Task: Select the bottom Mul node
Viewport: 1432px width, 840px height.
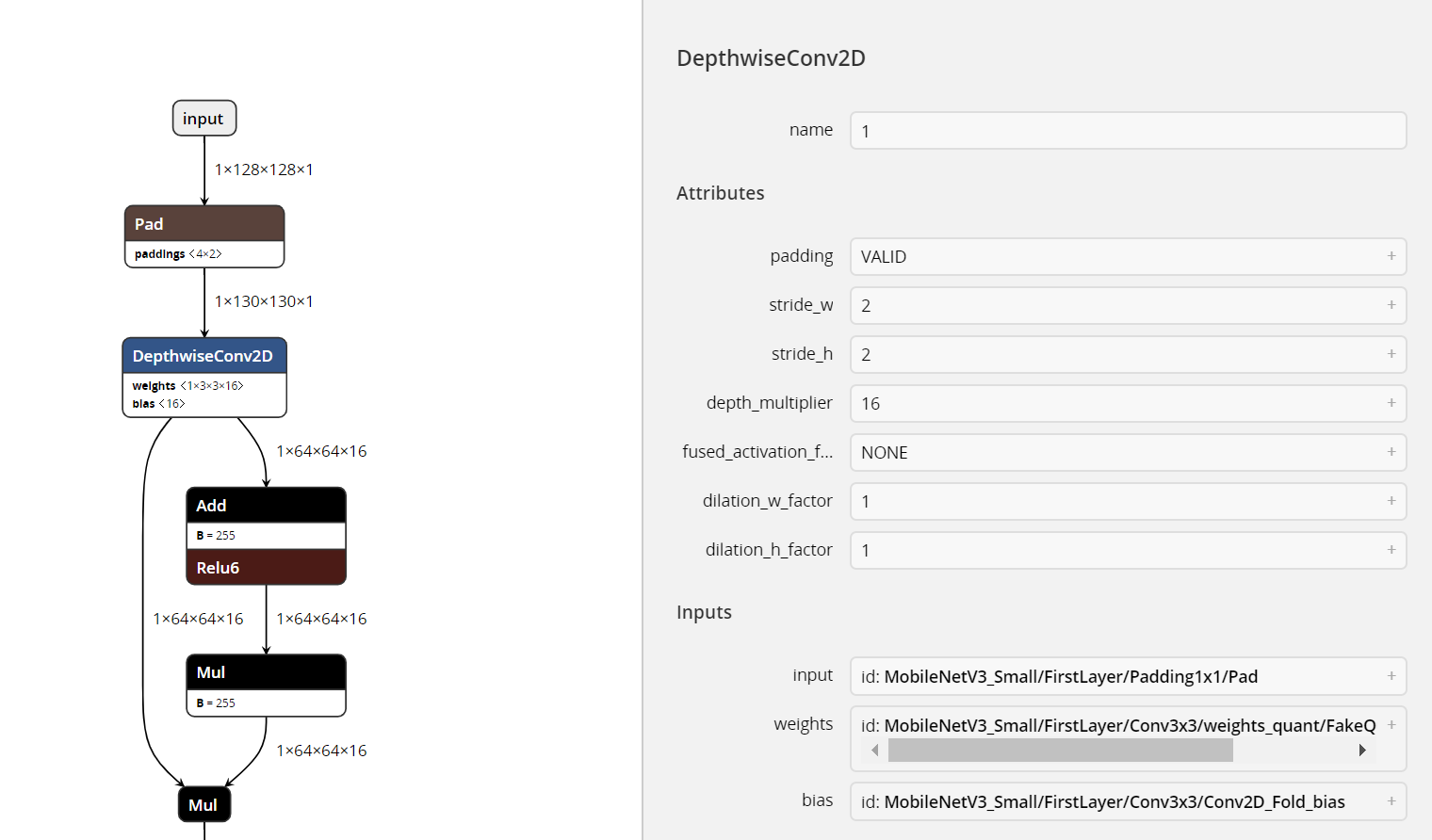Action: (x=203, y=803)
